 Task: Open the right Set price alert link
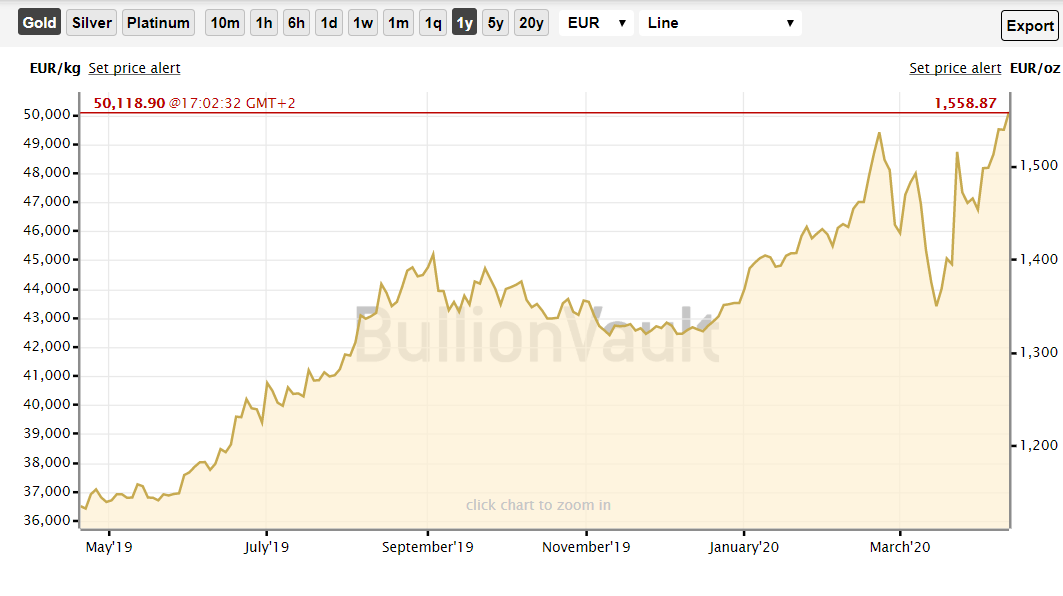coord(954,68)
